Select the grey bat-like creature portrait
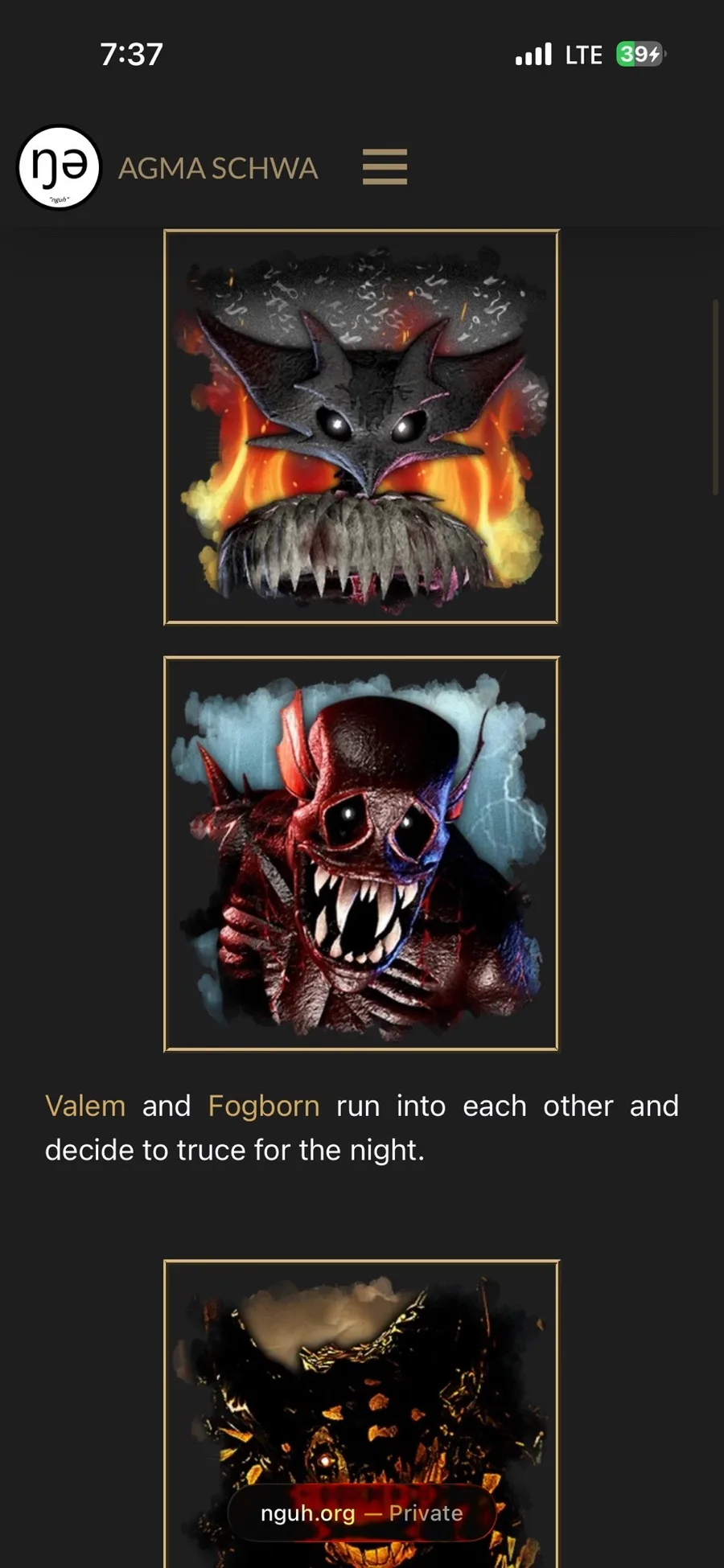This screenshot has height=1568, width=724. click(361, 427)
